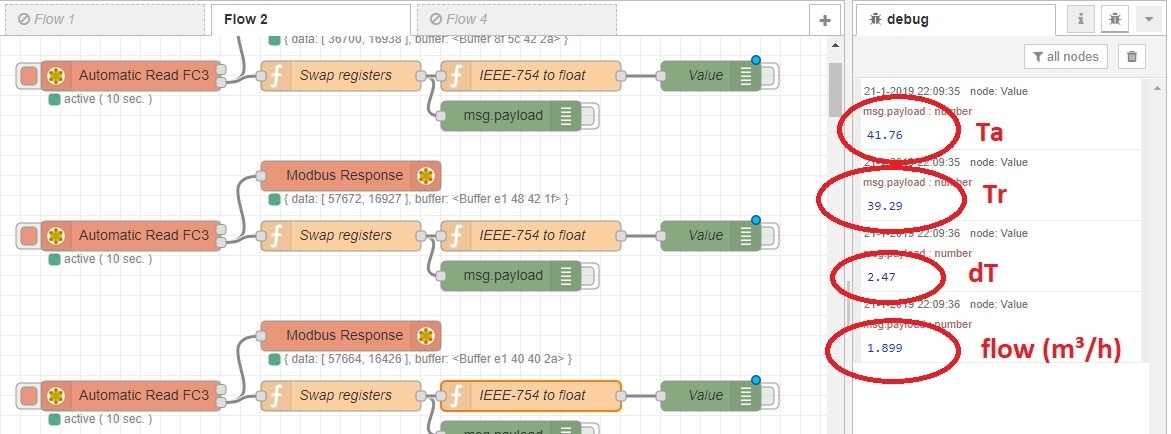The image size is (1171, 434).
Task: Click the middle Modbus Response node icon
Action: [x=427, y=176]
